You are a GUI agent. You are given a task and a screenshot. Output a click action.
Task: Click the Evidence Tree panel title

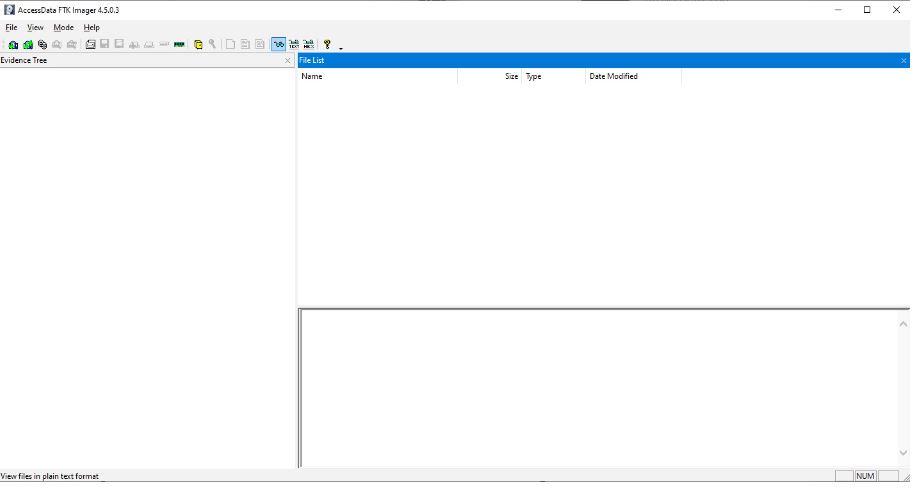[24, 60]
